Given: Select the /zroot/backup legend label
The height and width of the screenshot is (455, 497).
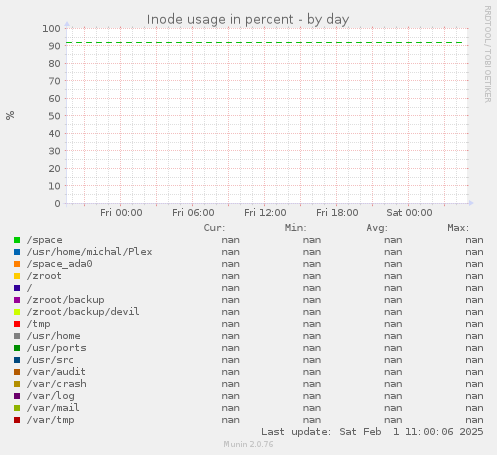Looking at the screenshot, I should point(65,300).
